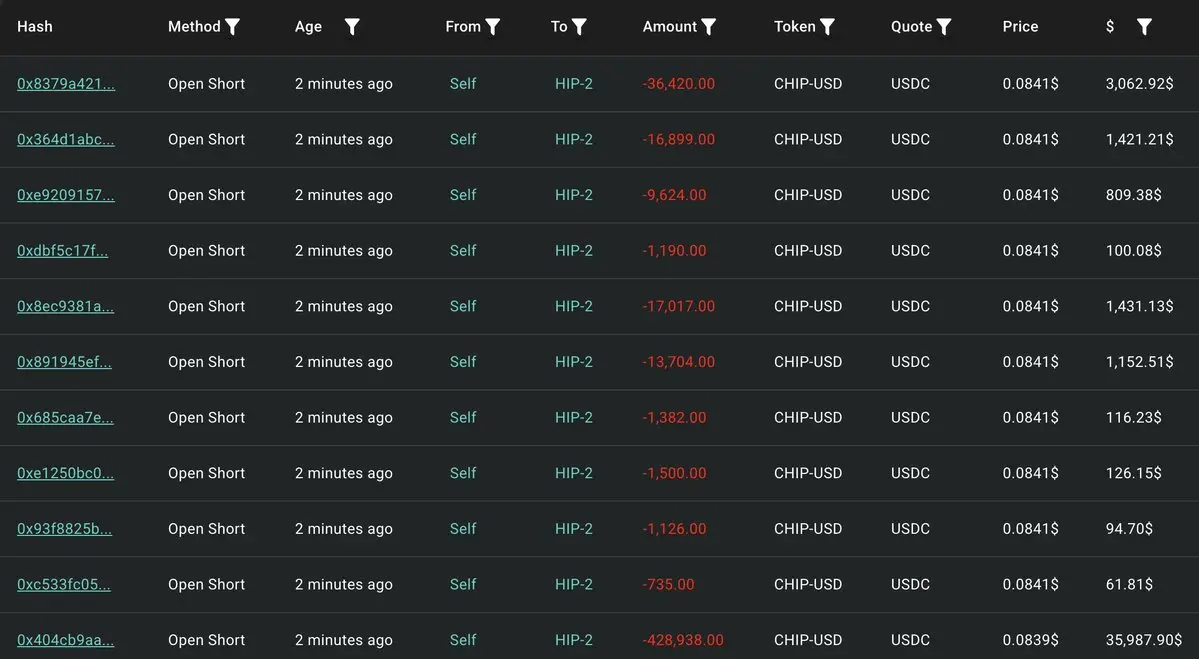The image size is (1199, 659).
Task: Open transaction hash 0x404cb9aa...
Action: (66, 640)
